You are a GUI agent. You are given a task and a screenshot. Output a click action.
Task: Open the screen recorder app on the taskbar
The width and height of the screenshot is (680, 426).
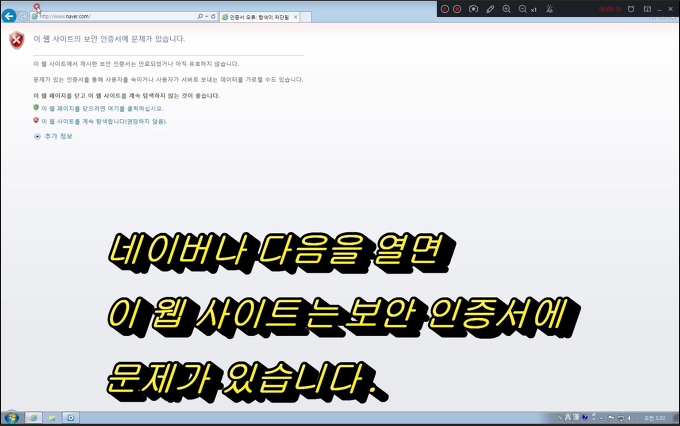coord(70,418)
